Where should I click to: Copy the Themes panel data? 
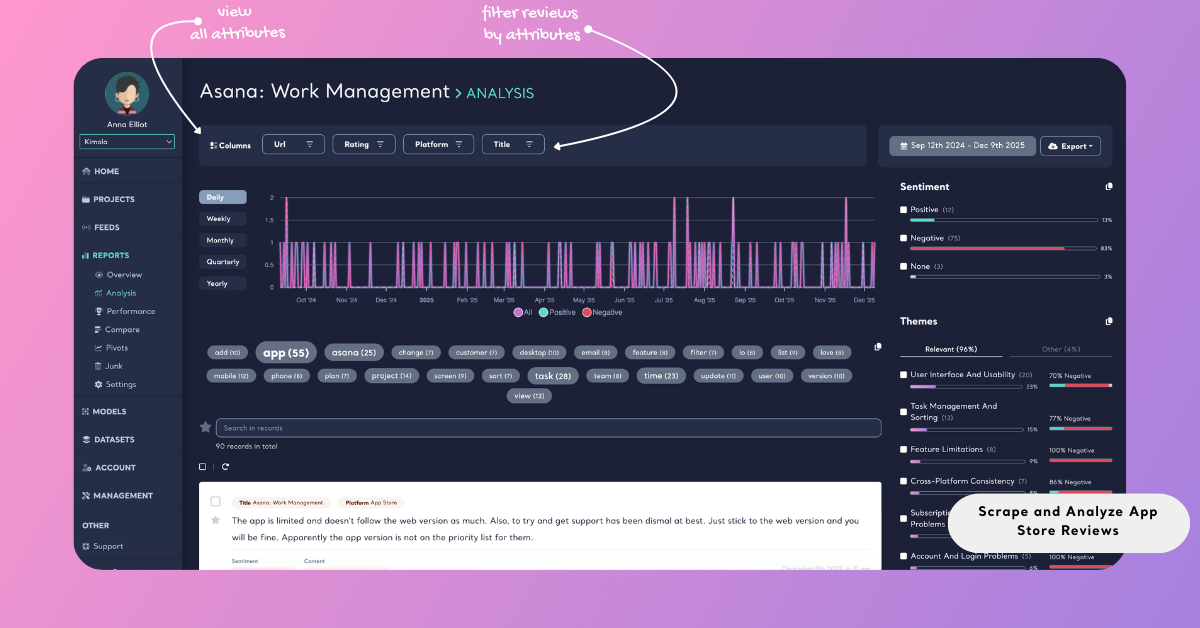[1108, 322]
